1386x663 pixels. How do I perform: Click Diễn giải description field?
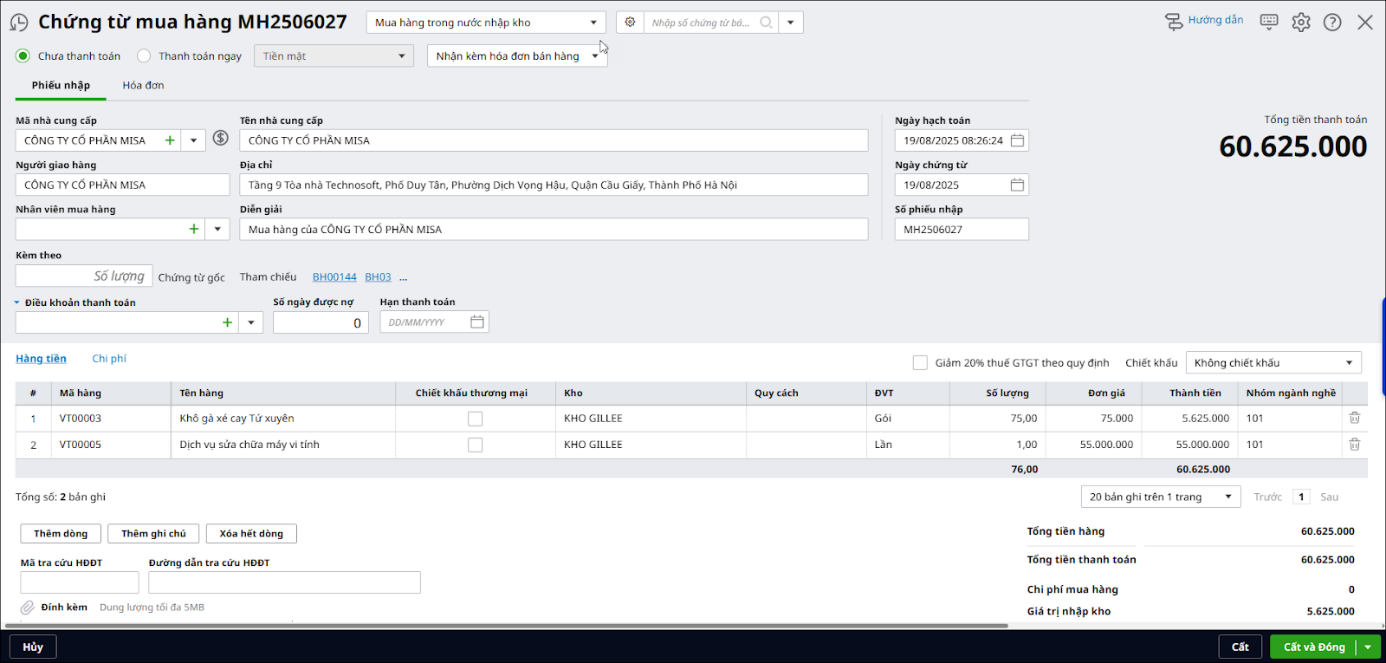click(554, 229)
